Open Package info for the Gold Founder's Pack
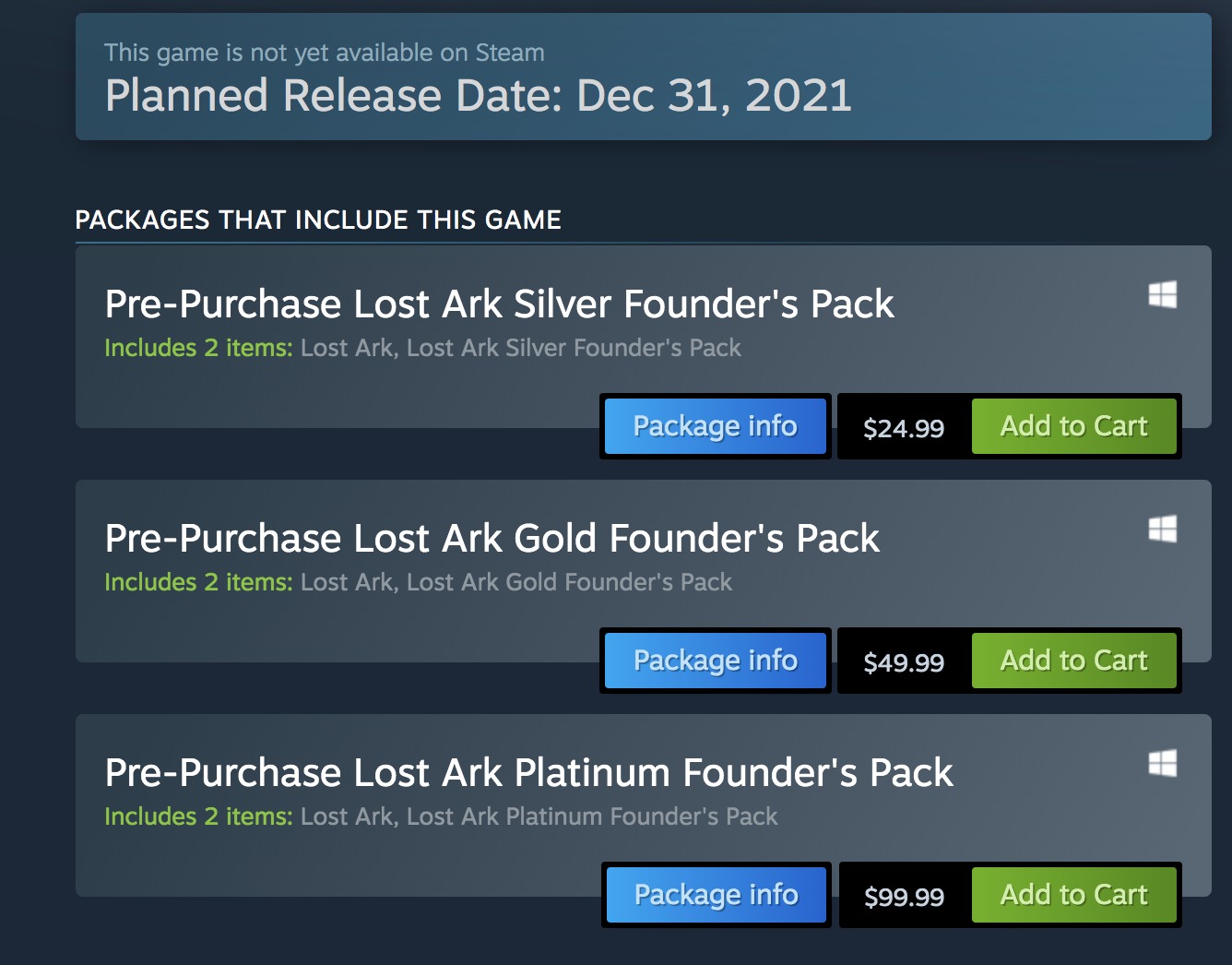The height and width of the screenshot is (965, 1232). click(716, 661)
